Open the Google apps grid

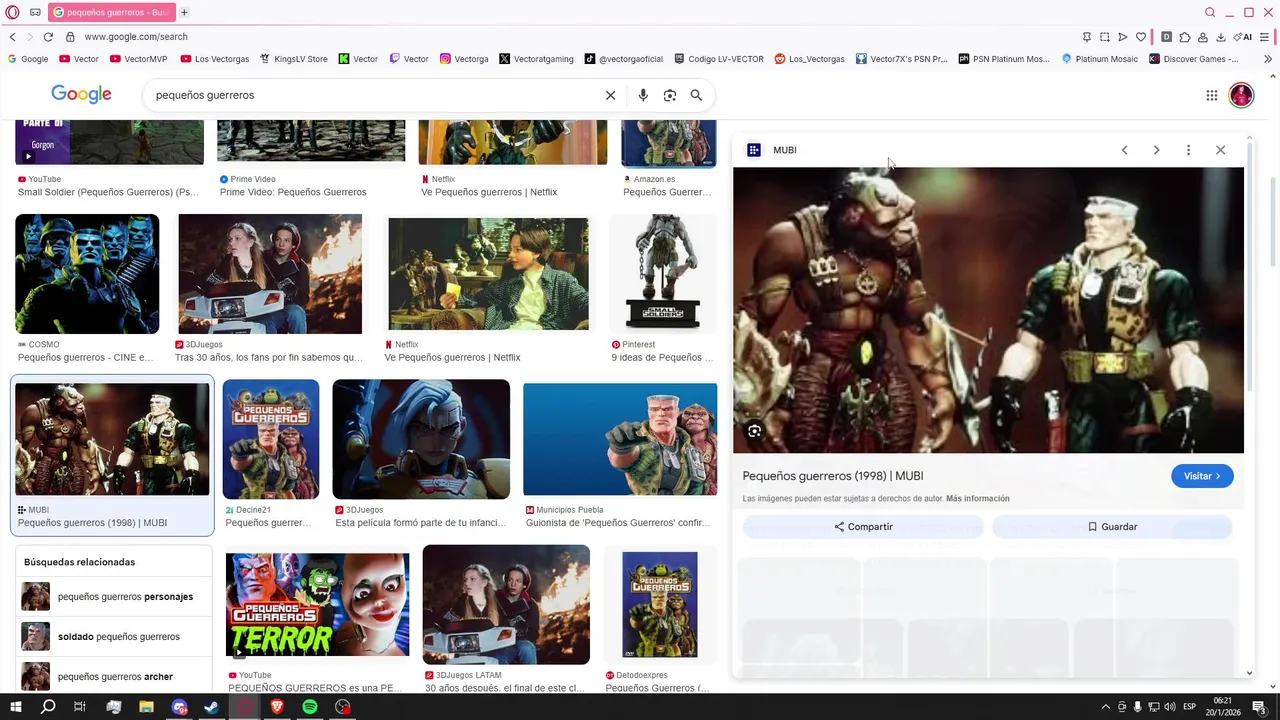click(x=1211, y=95)
